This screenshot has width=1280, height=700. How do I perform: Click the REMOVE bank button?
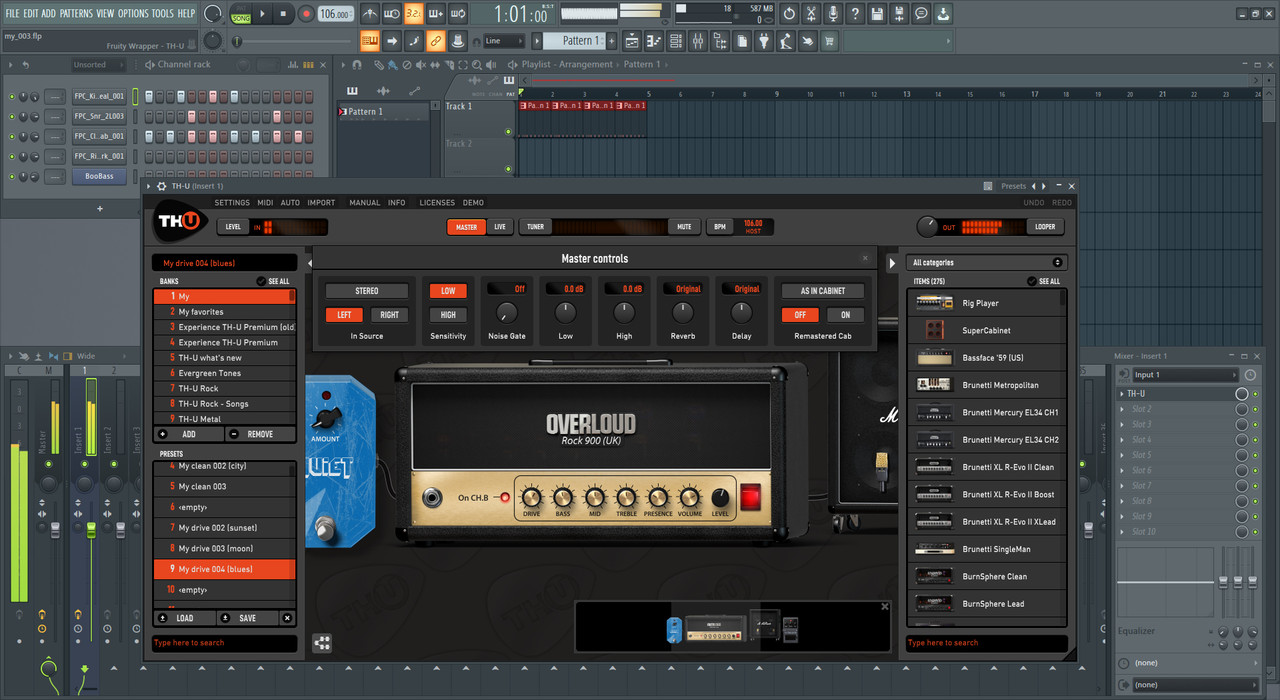[x=260, y=435]
